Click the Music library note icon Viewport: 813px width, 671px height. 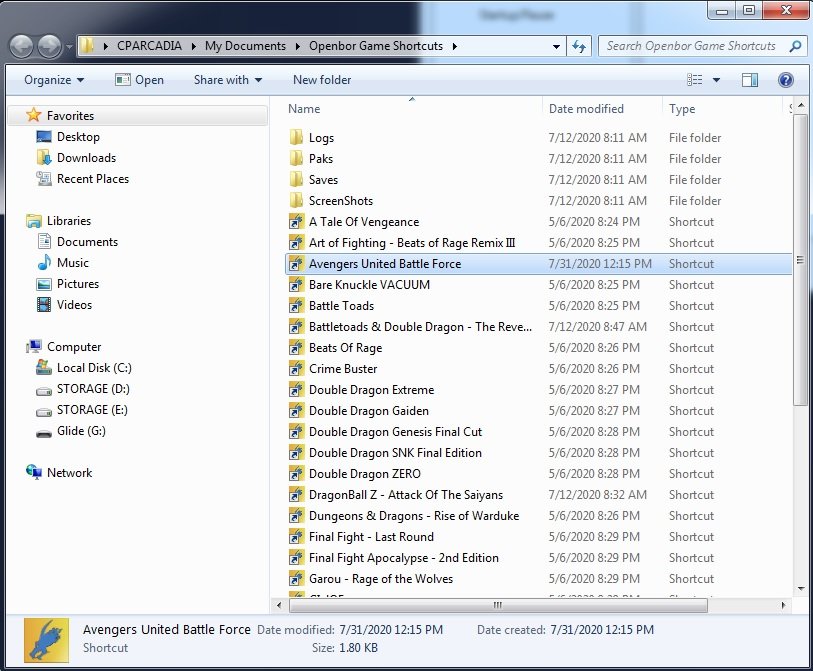coord(44,262)
